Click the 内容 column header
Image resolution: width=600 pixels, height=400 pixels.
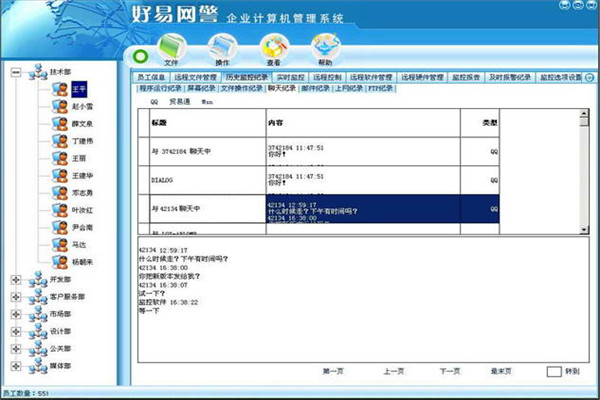tap(363, 123)
